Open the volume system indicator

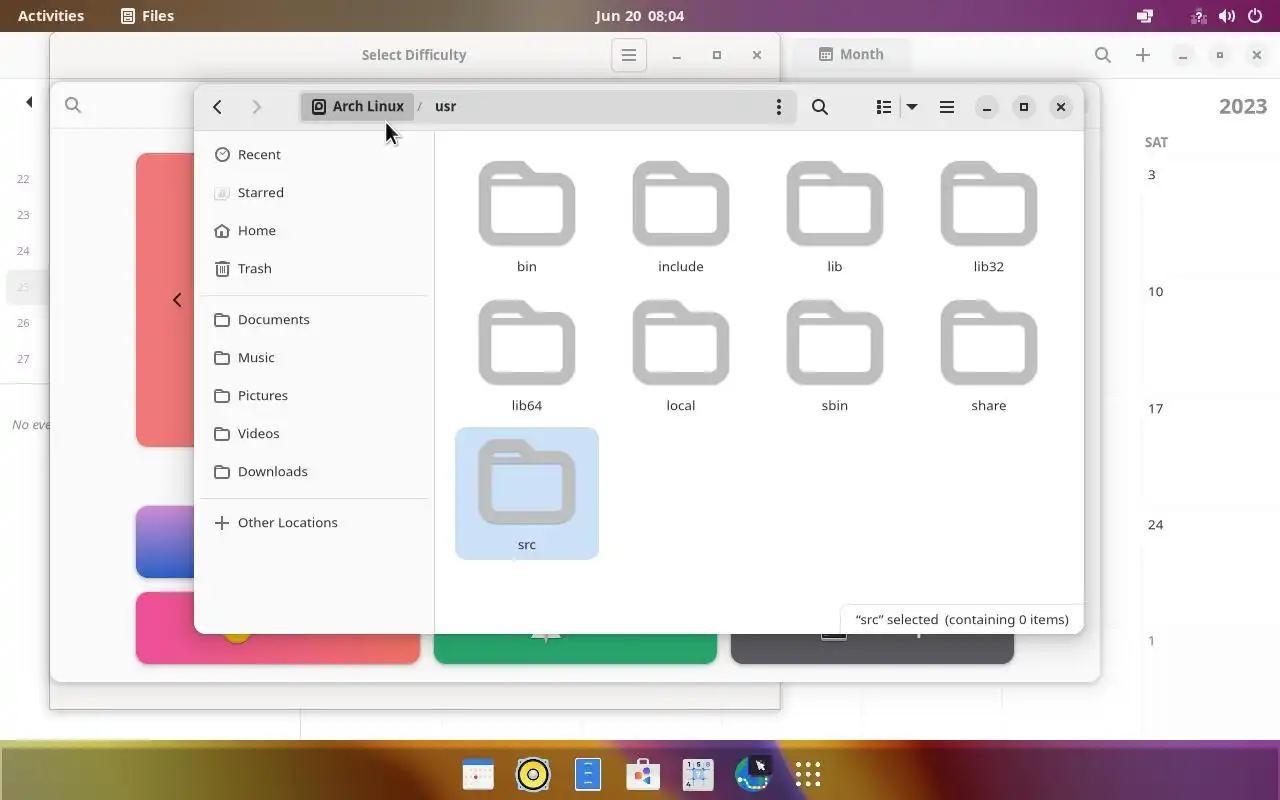1227,16
